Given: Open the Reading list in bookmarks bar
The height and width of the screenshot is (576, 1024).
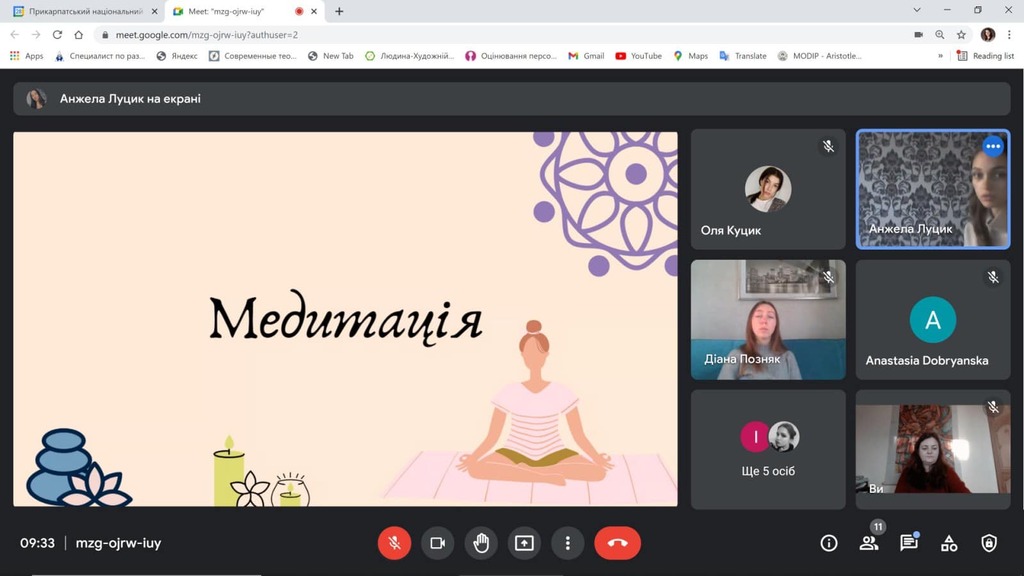Looking at the screenshot, I should click(986, 56).
